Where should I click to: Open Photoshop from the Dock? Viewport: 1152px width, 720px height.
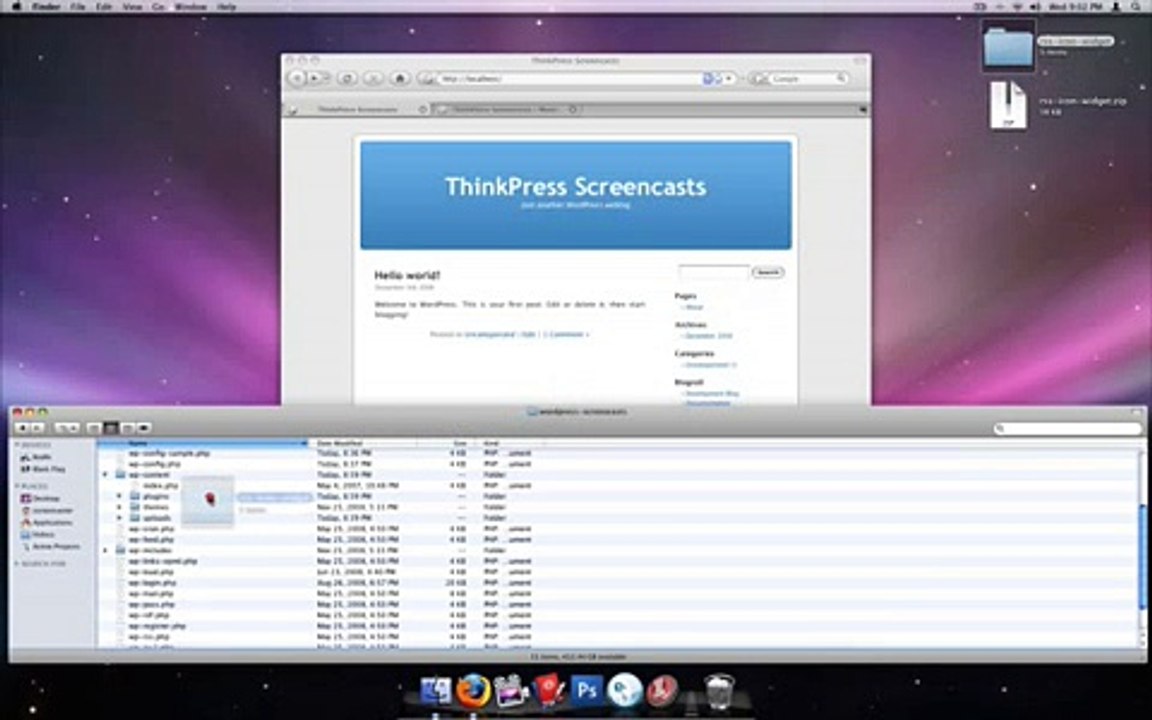point(587,691)
